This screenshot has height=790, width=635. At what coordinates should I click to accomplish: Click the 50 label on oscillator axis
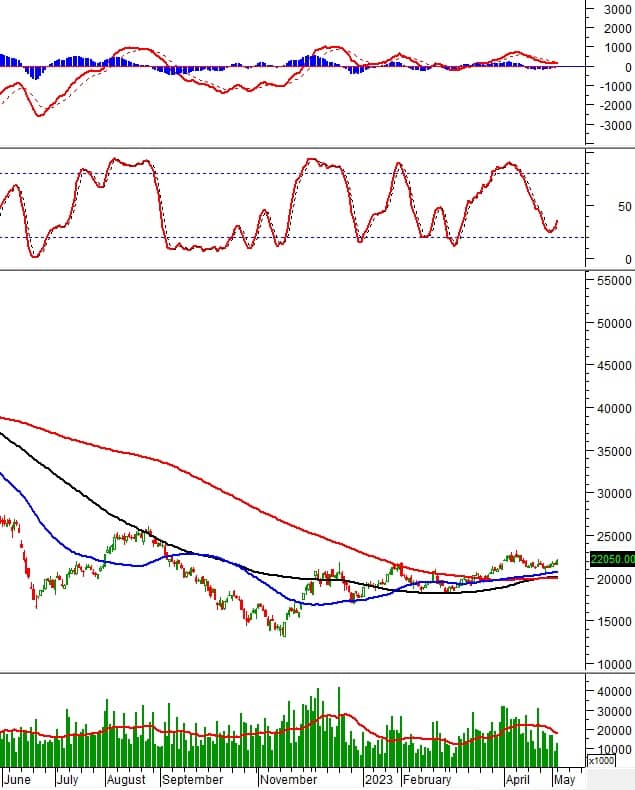click(624, 207)
